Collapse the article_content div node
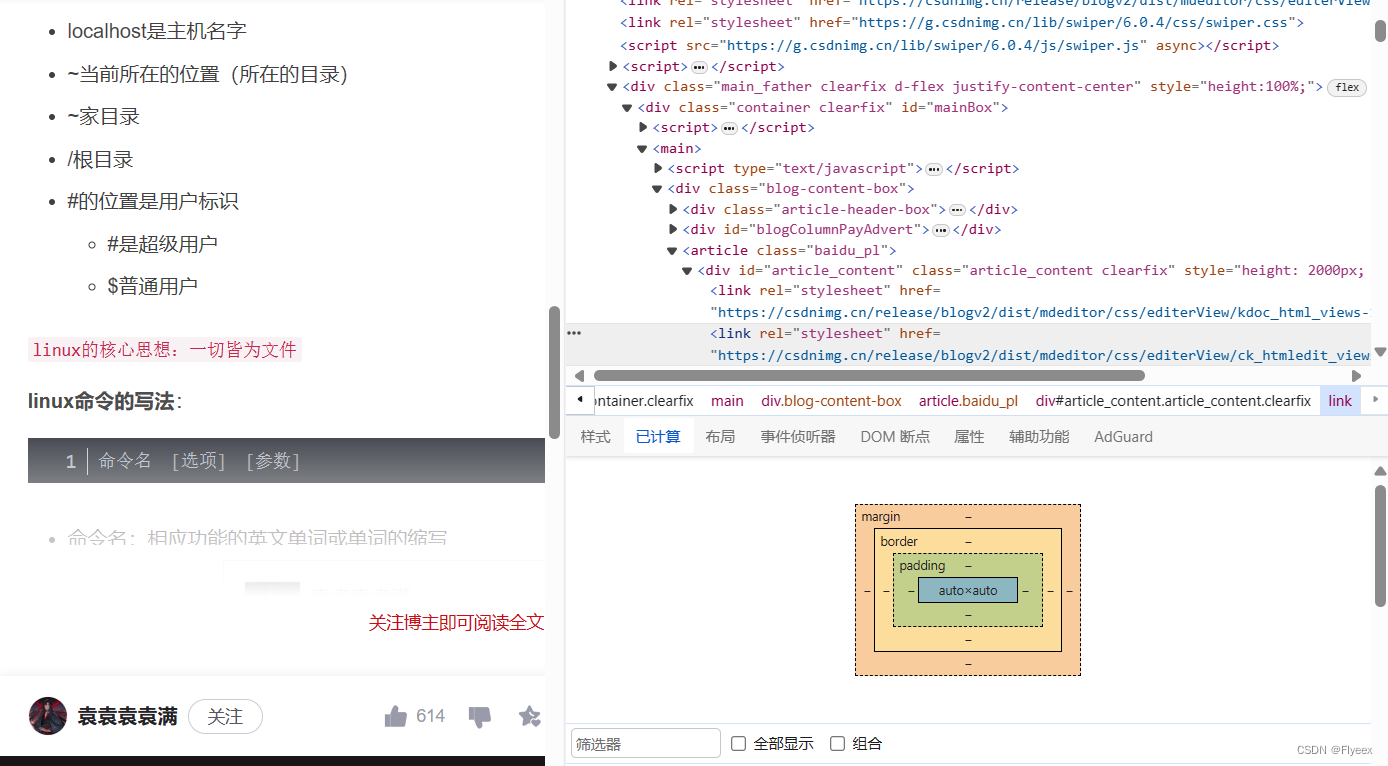Screen dimensions: 1388x766 687,270
